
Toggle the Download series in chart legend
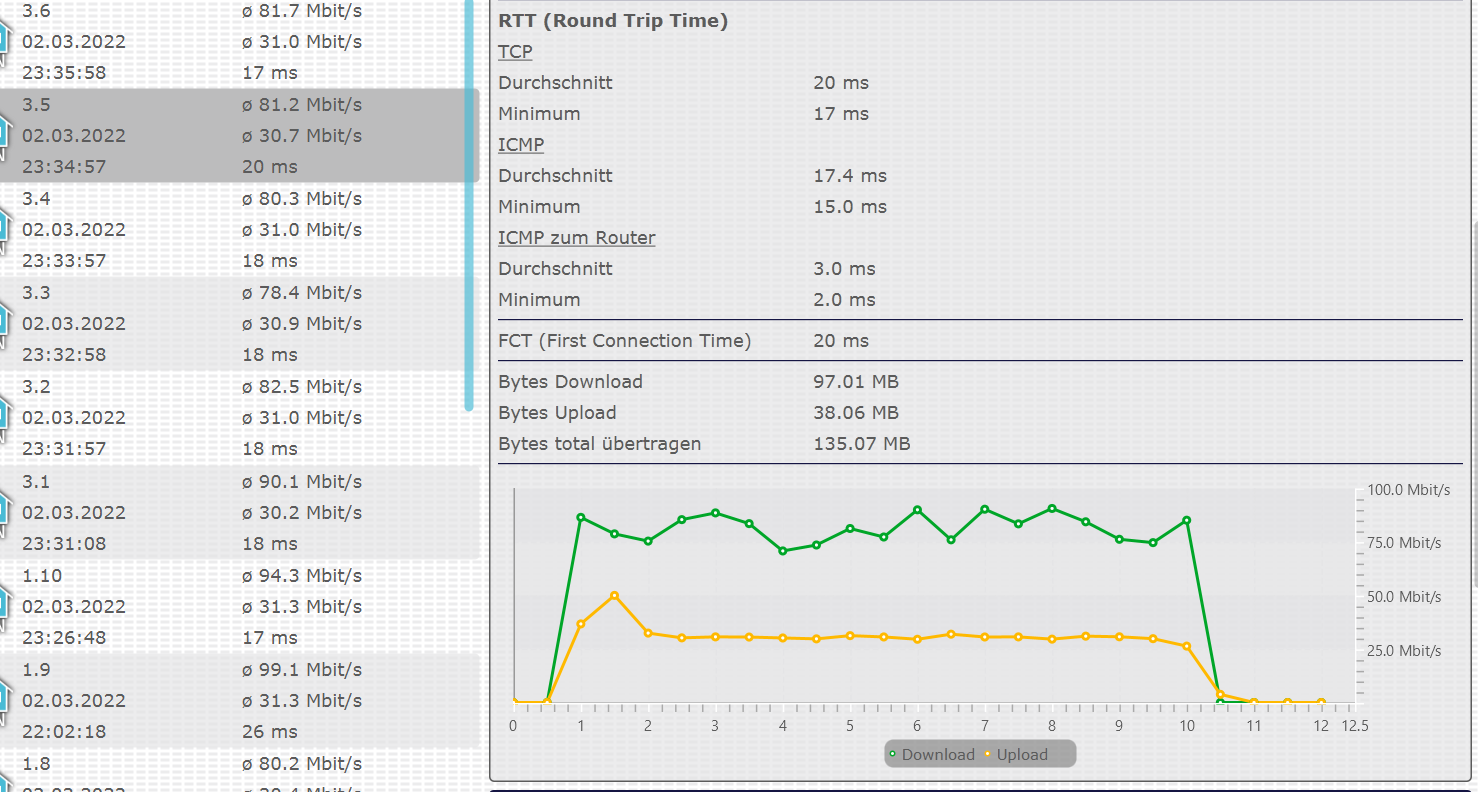coord(931,755)
